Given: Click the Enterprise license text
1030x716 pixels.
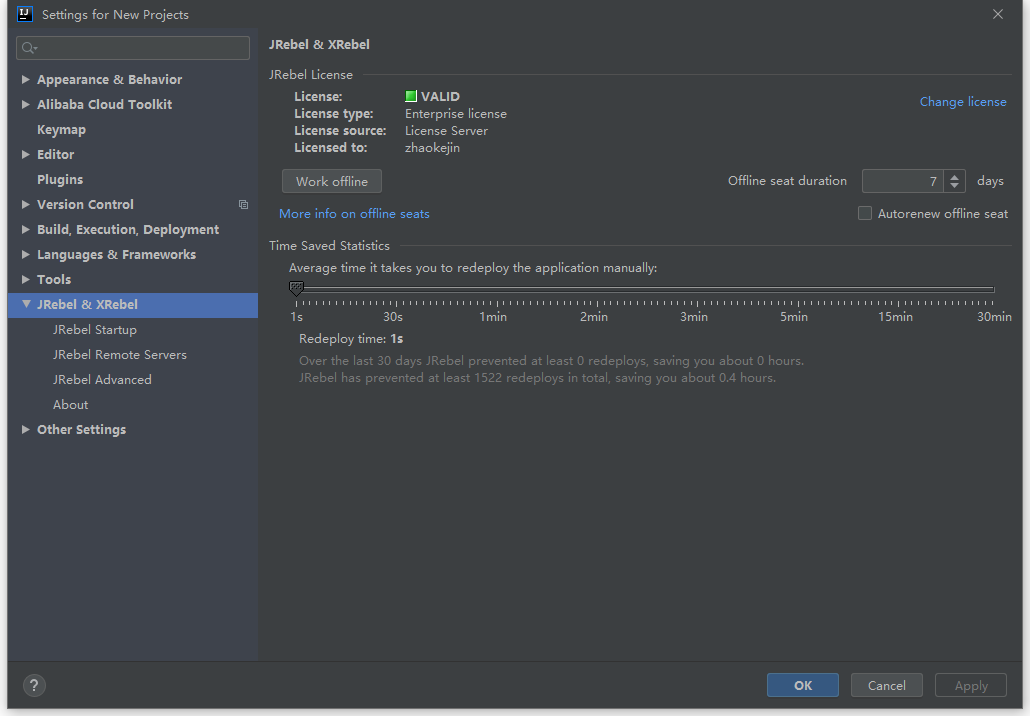Looking at the screenshot, I should [x=456, y=114].
